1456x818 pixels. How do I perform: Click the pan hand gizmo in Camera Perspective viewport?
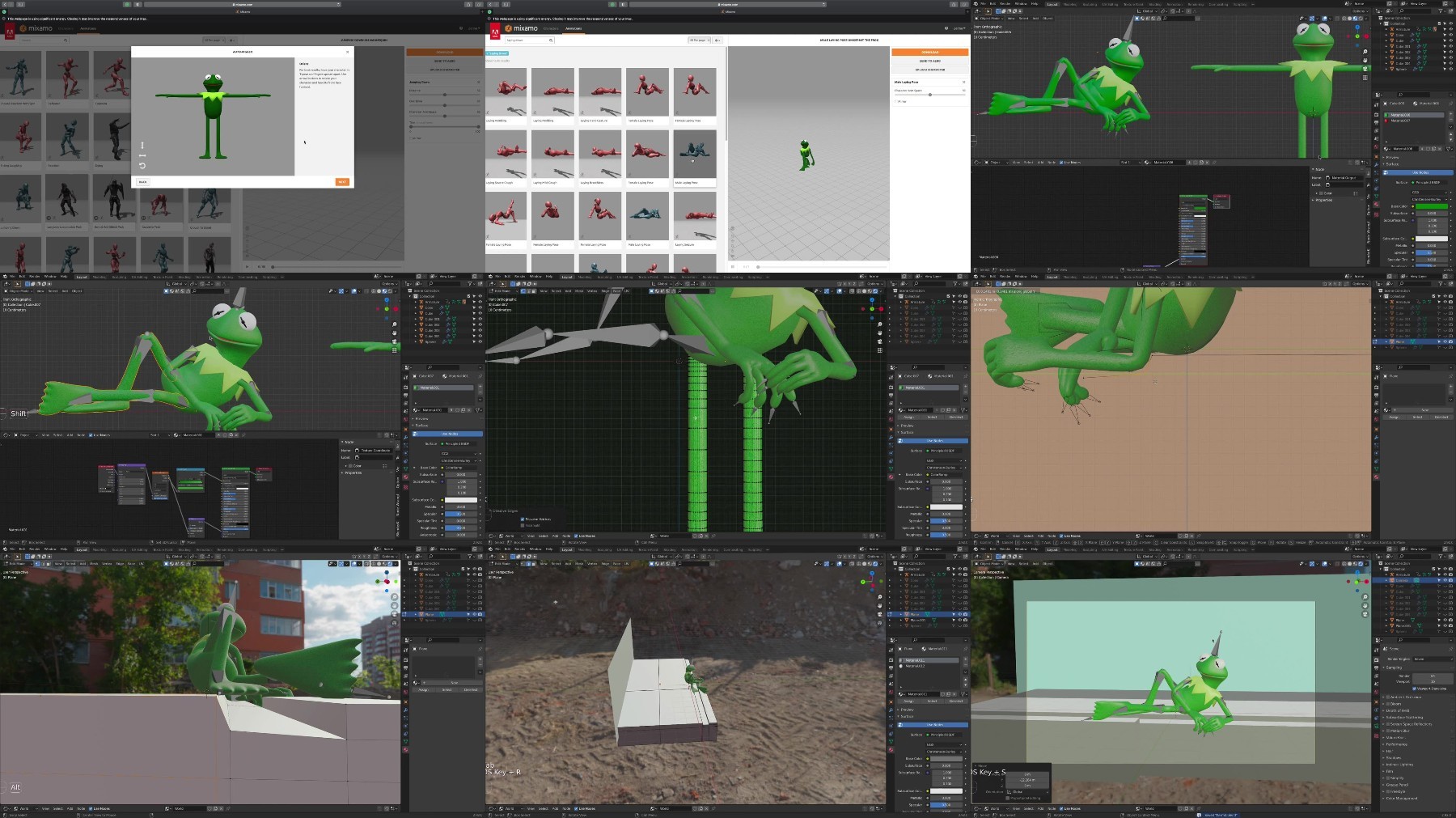pos(1365,605)
